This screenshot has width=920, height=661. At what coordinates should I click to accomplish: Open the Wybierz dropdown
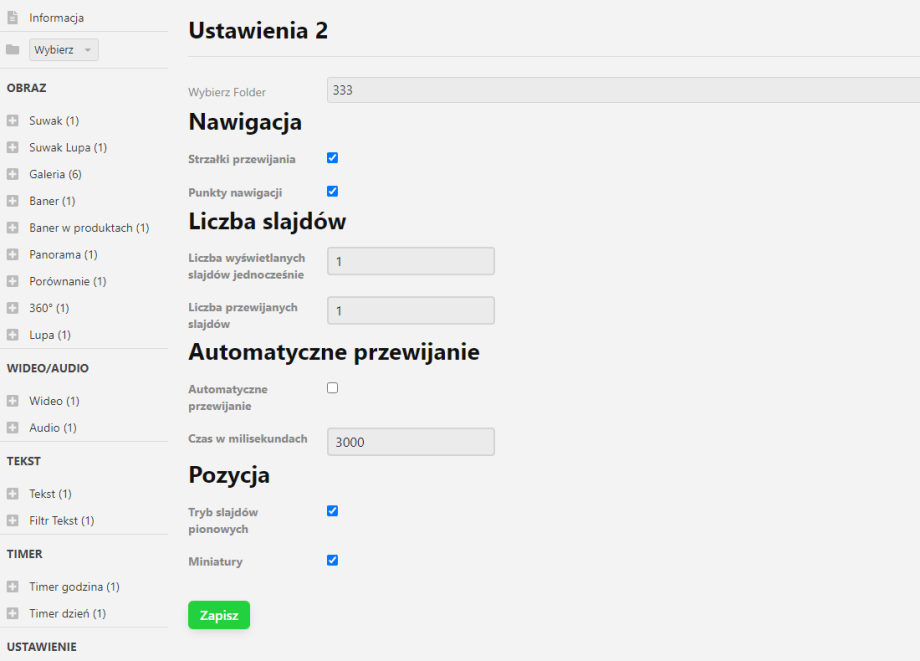[x=62, y=48]
